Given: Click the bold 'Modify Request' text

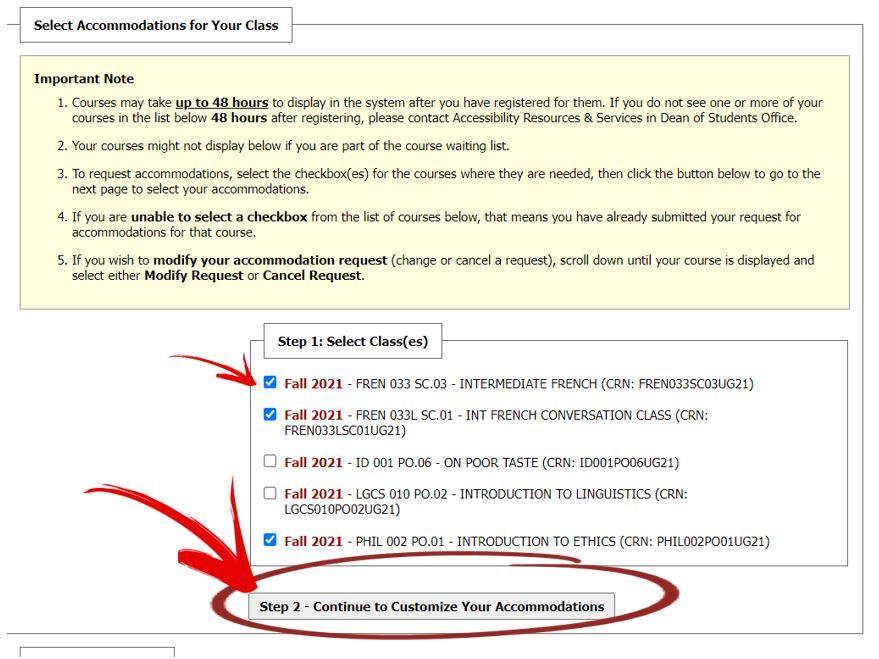Looking at the screenshot, I should pos(194,276).
